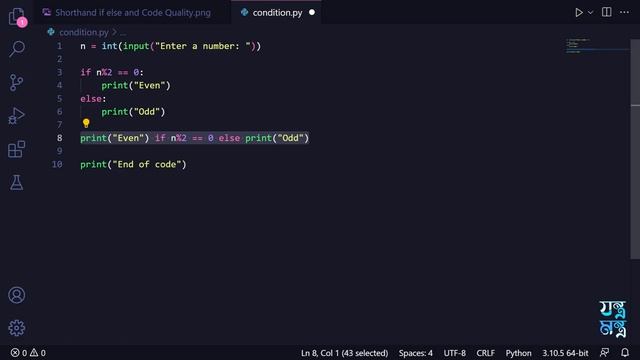Click the selected shorthand if-else line 8

click(x=195, y=138)
